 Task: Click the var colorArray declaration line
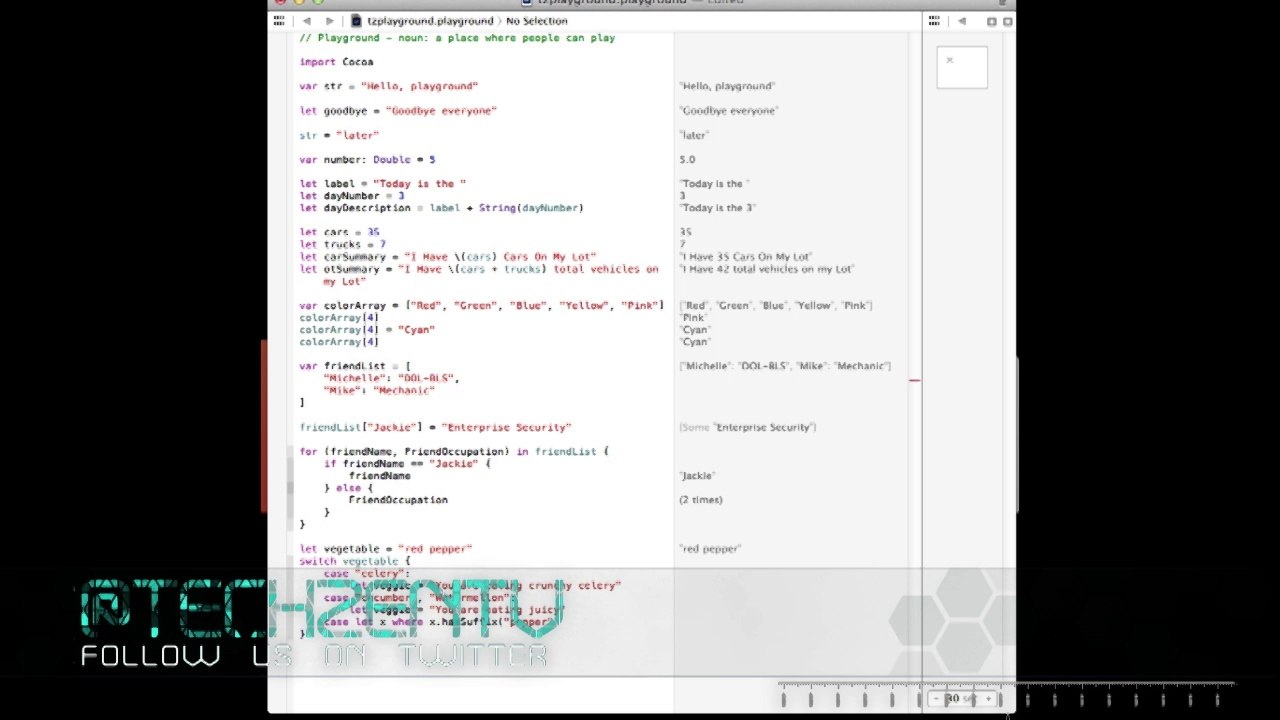click(x=481, y=305)
